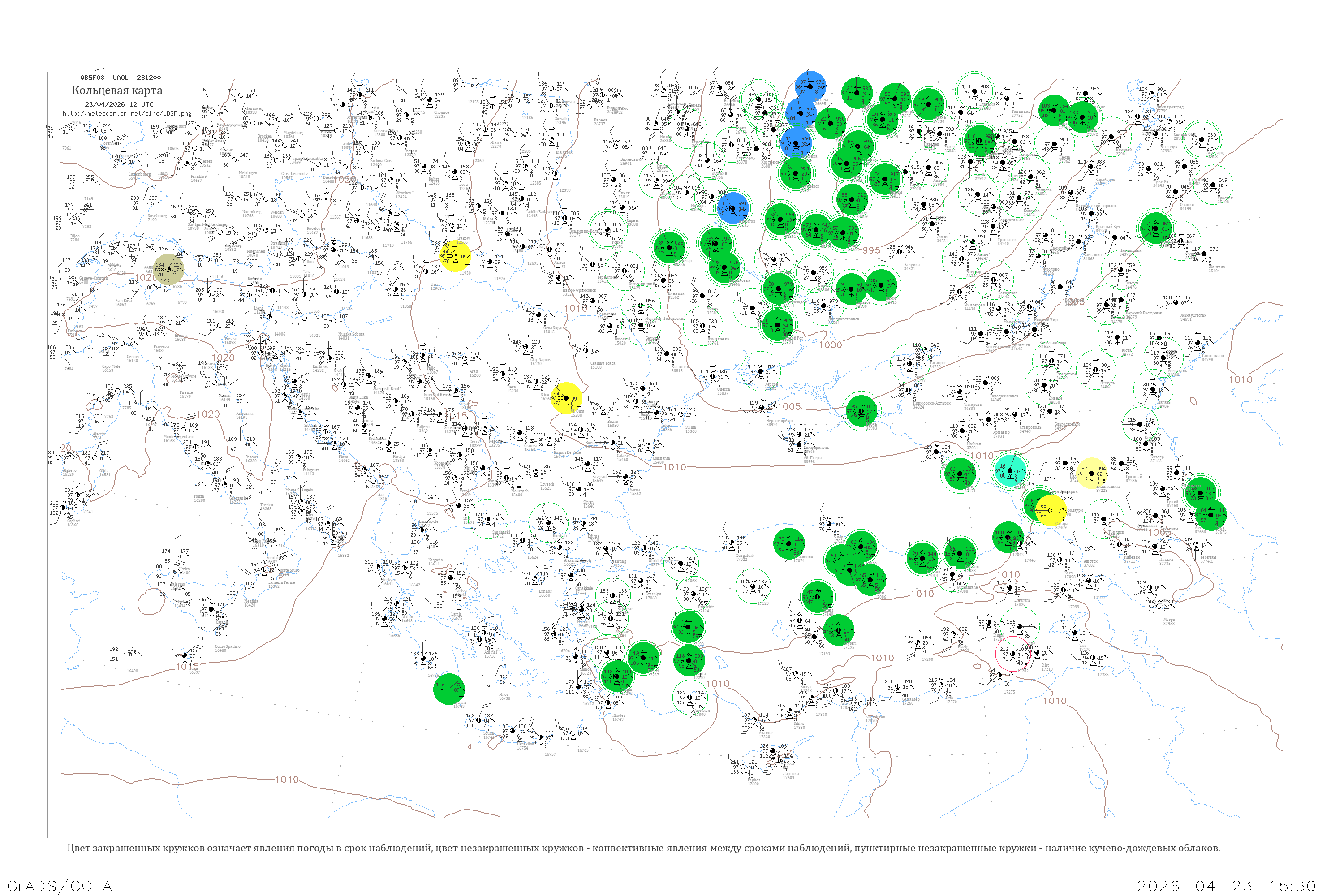The width and height of the screenshot is (1344, 896).
Task: Select the '23/04/2026 12 UTC' date text
Action: 119,104
